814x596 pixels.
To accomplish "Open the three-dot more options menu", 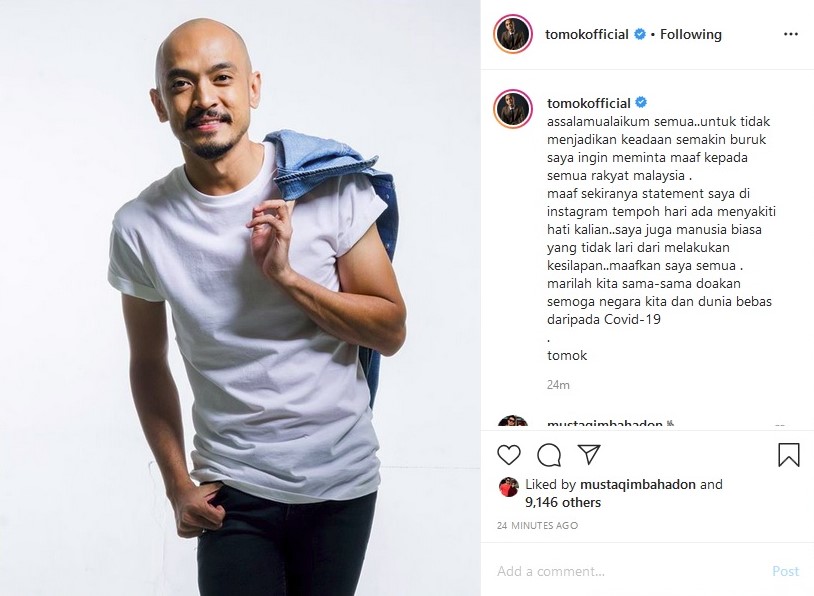I will point(791,34).
